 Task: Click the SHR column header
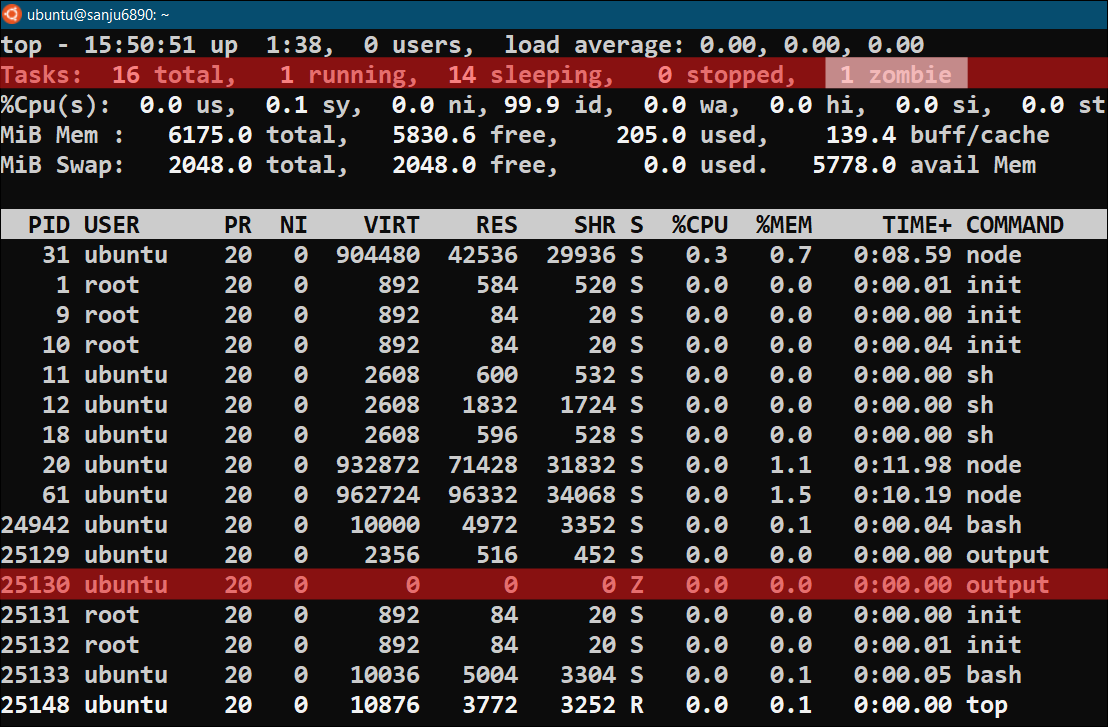(596, 225)
